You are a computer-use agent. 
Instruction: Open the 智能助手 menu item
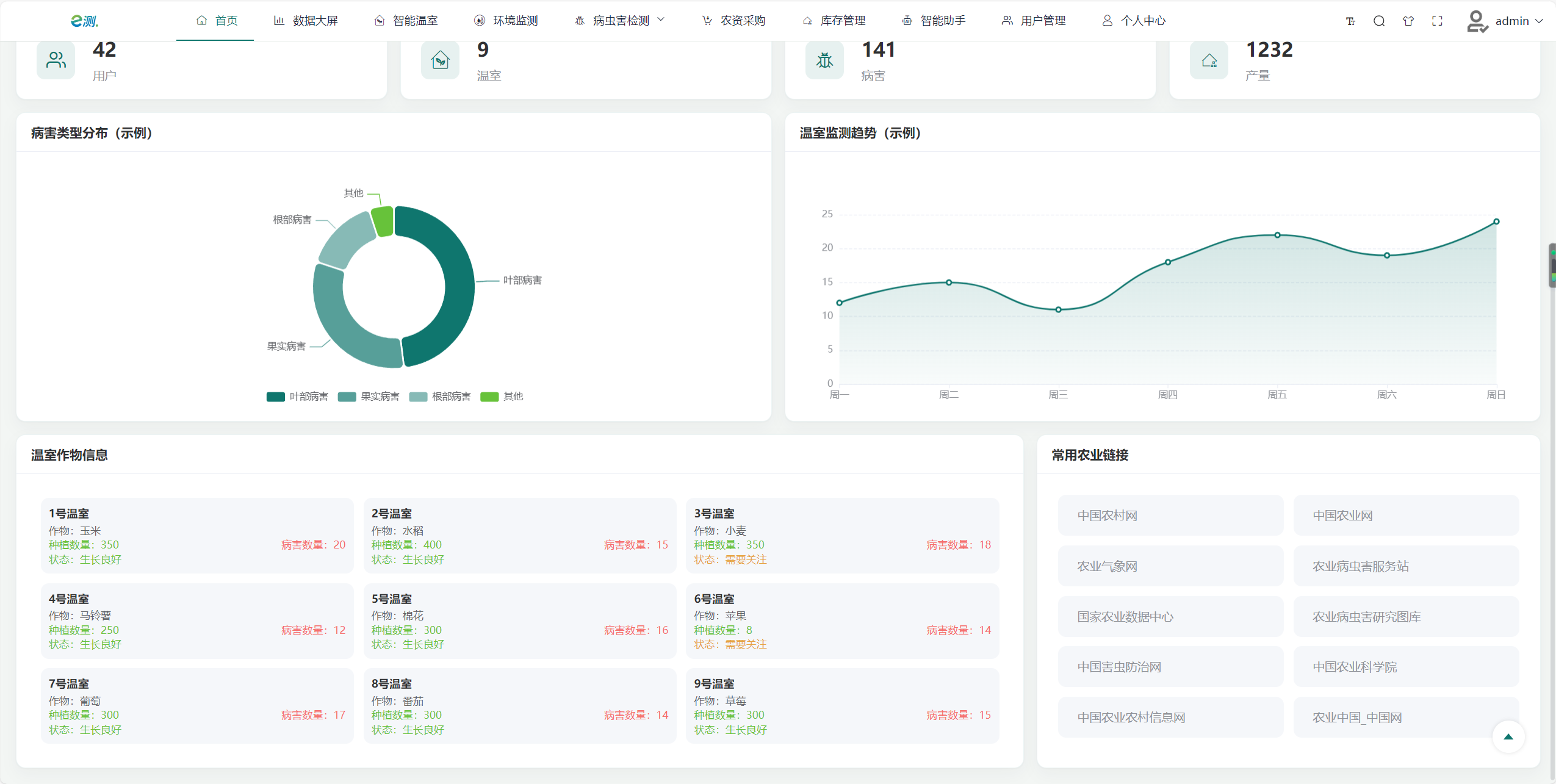pos(934,21)
